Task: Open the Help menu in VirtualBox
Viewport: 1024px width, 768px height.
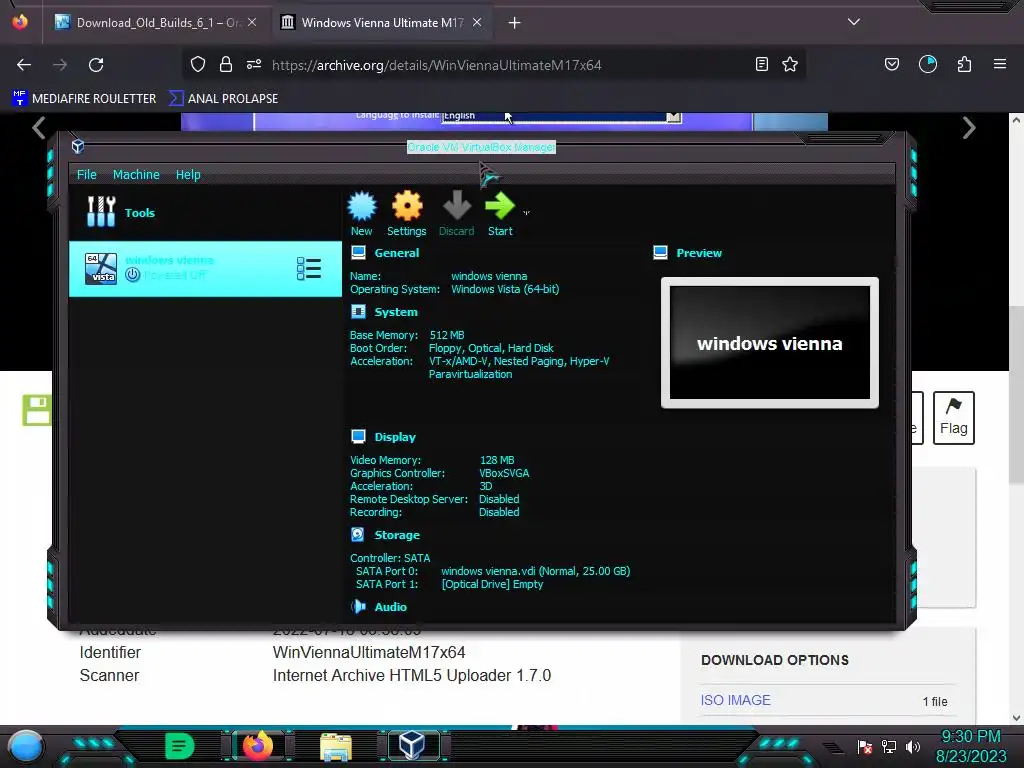Action: tap(188, 174)
